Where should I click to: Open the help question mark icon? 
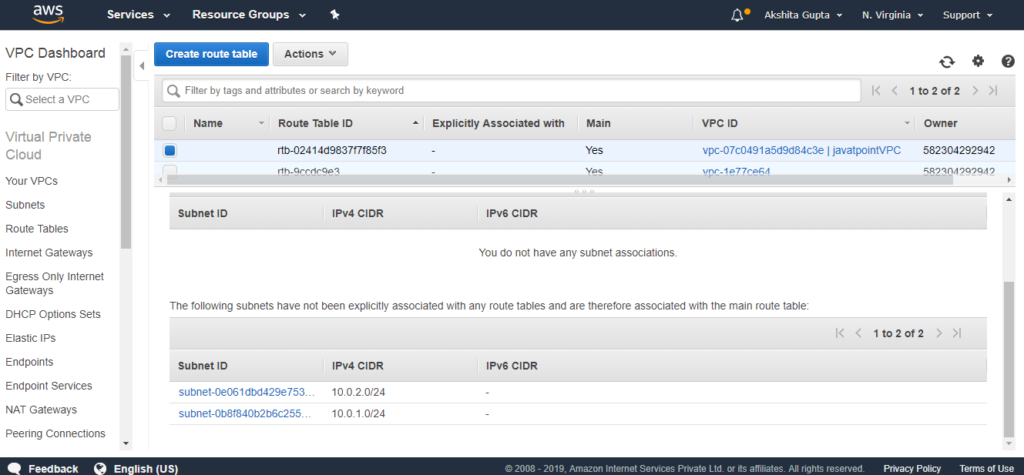(x=1008, y=61)
